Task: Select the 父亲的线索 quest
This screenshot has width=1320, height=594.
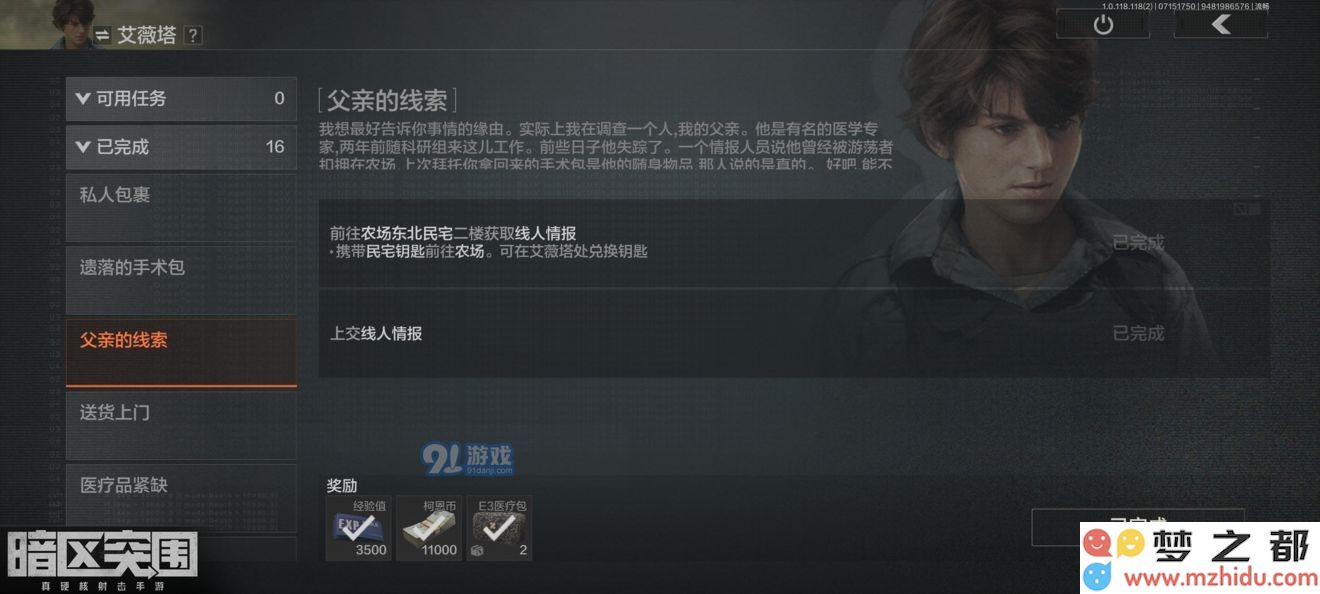Action: click(x=181, y=353)
